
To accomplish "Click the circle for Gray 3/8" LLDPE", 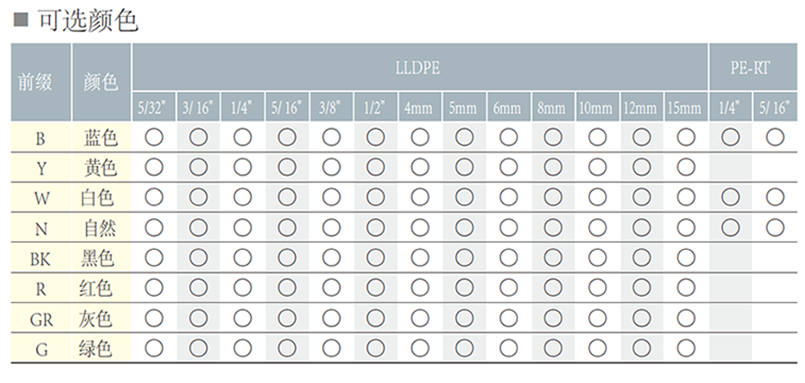I will (331, 318).
